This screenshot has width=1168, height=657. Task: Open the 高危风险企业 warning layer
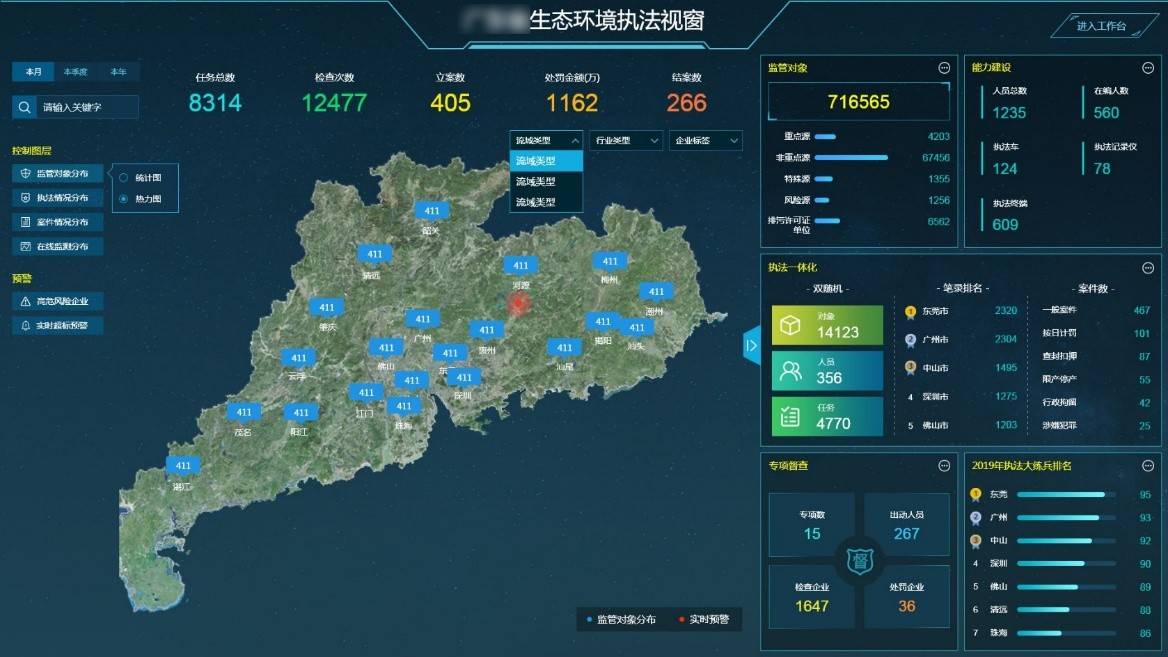click(x=57, y=301)
